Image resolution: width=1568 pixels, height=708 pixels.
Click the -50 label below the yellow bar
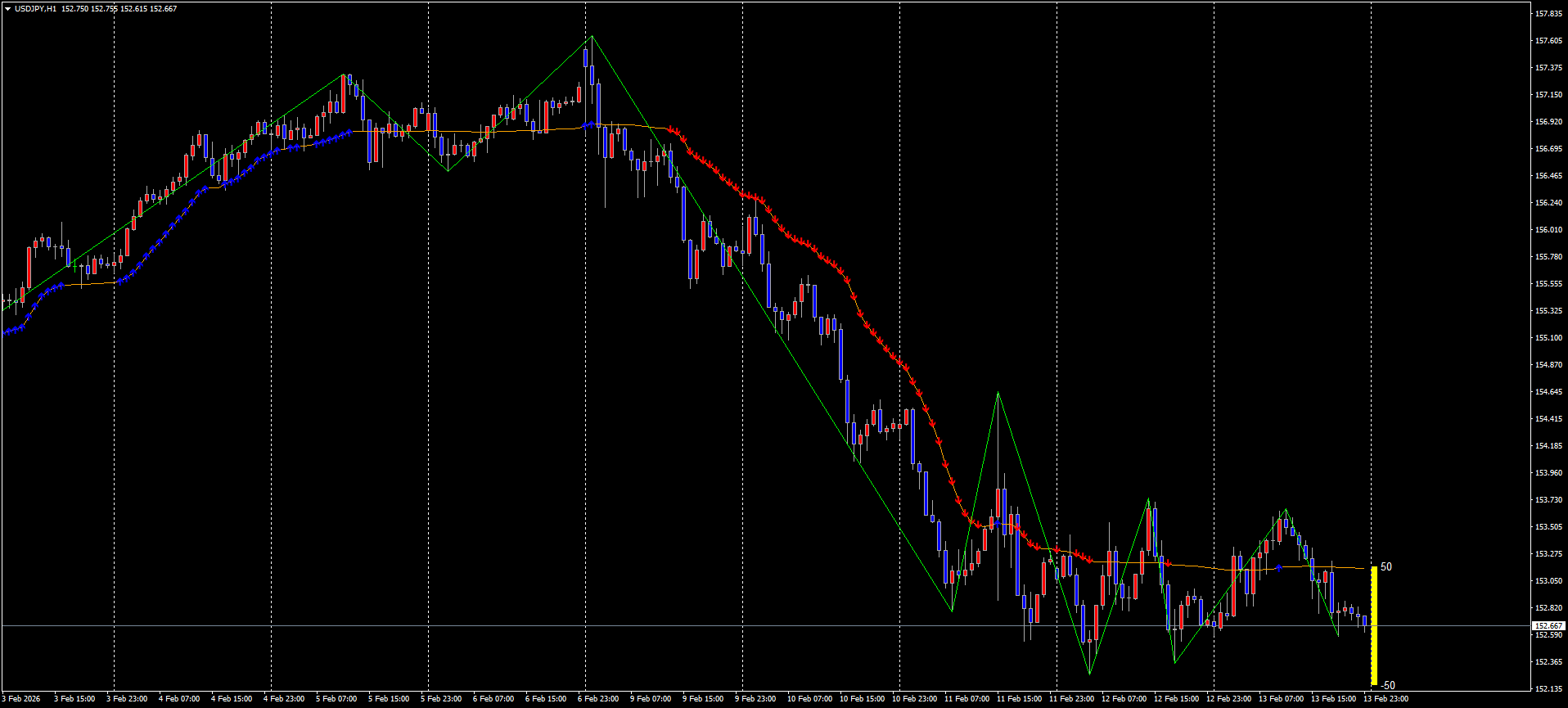click(1387, 686)
